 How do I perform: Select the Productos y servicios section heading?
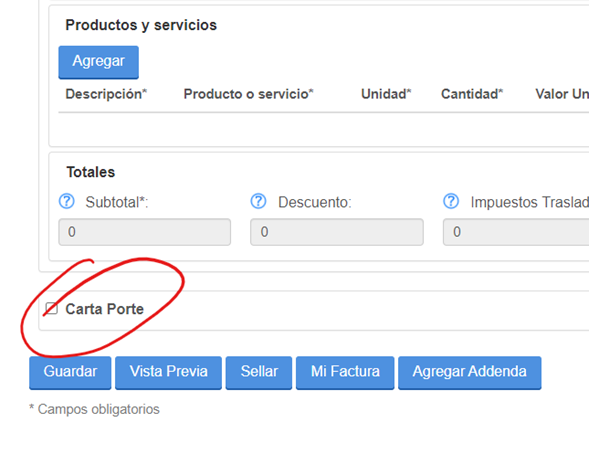(x=141, y=25)
